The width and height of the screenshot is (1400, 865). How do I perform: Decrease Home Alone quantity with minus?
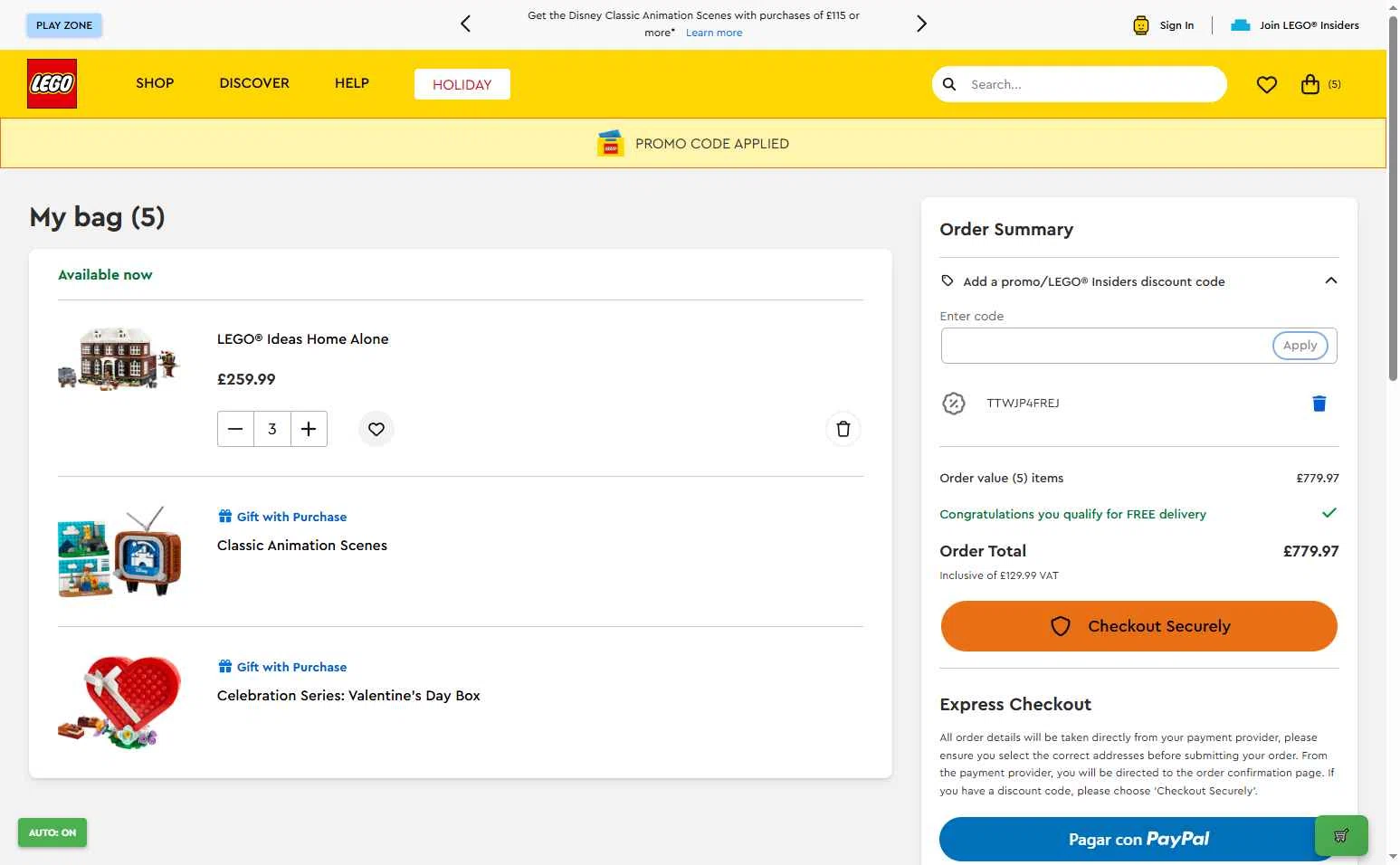coord(235,429)
